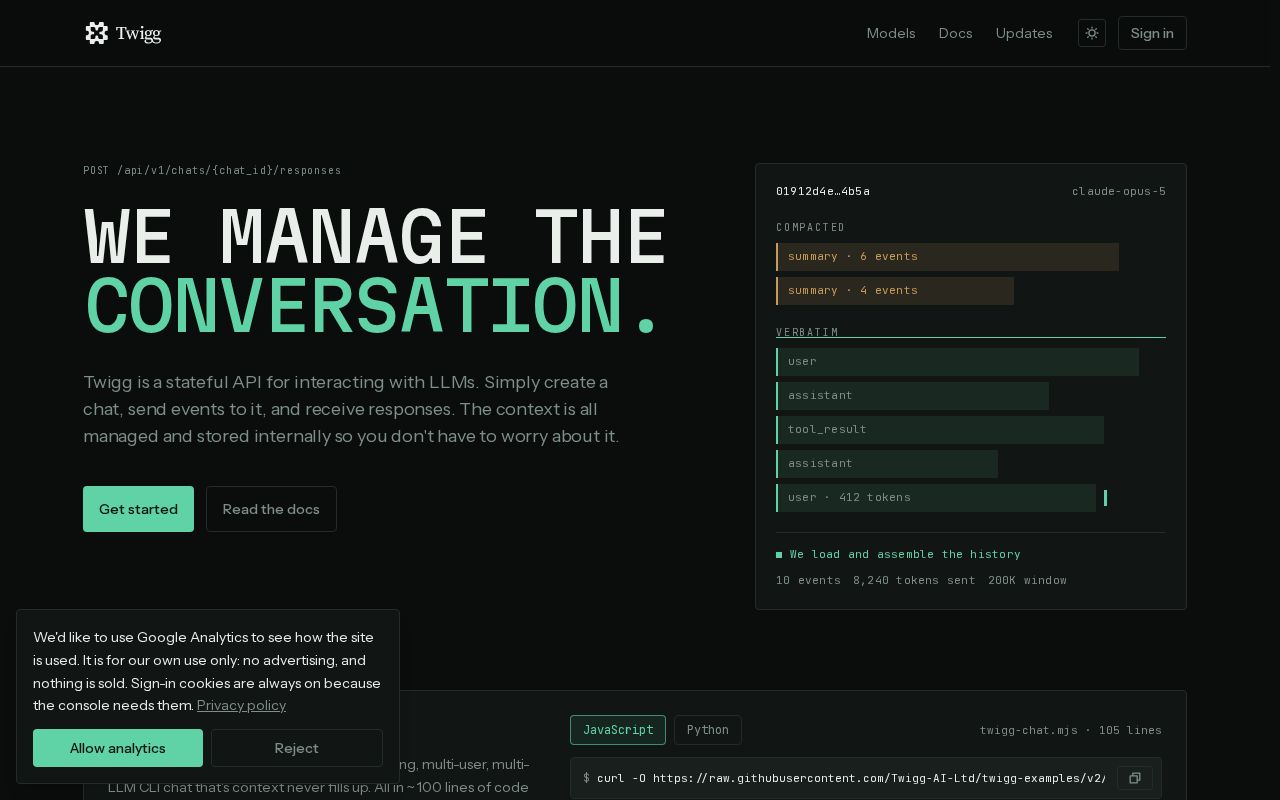This screenshot has width=1280, height=800.
Task: Click the Twigg wordmark text
Action: pos(138,33)
